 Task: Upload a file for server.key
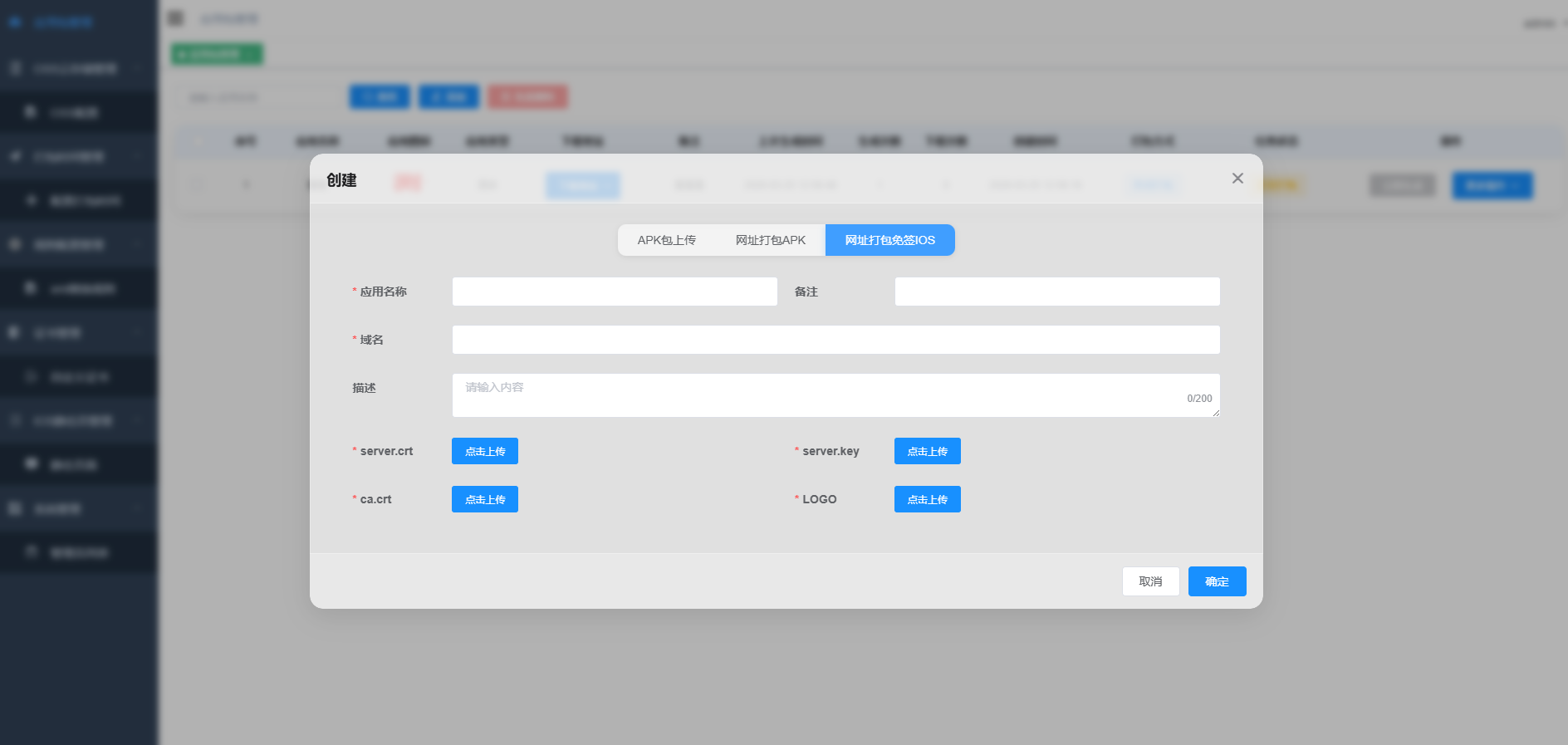tap(928, 451)
